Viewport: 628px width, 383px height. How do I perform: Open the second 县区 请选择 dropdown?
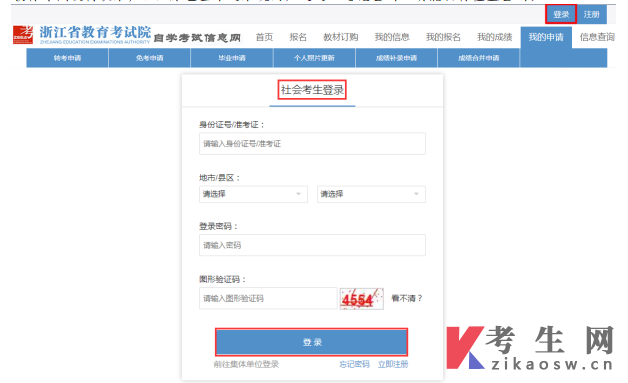[371, 194]
